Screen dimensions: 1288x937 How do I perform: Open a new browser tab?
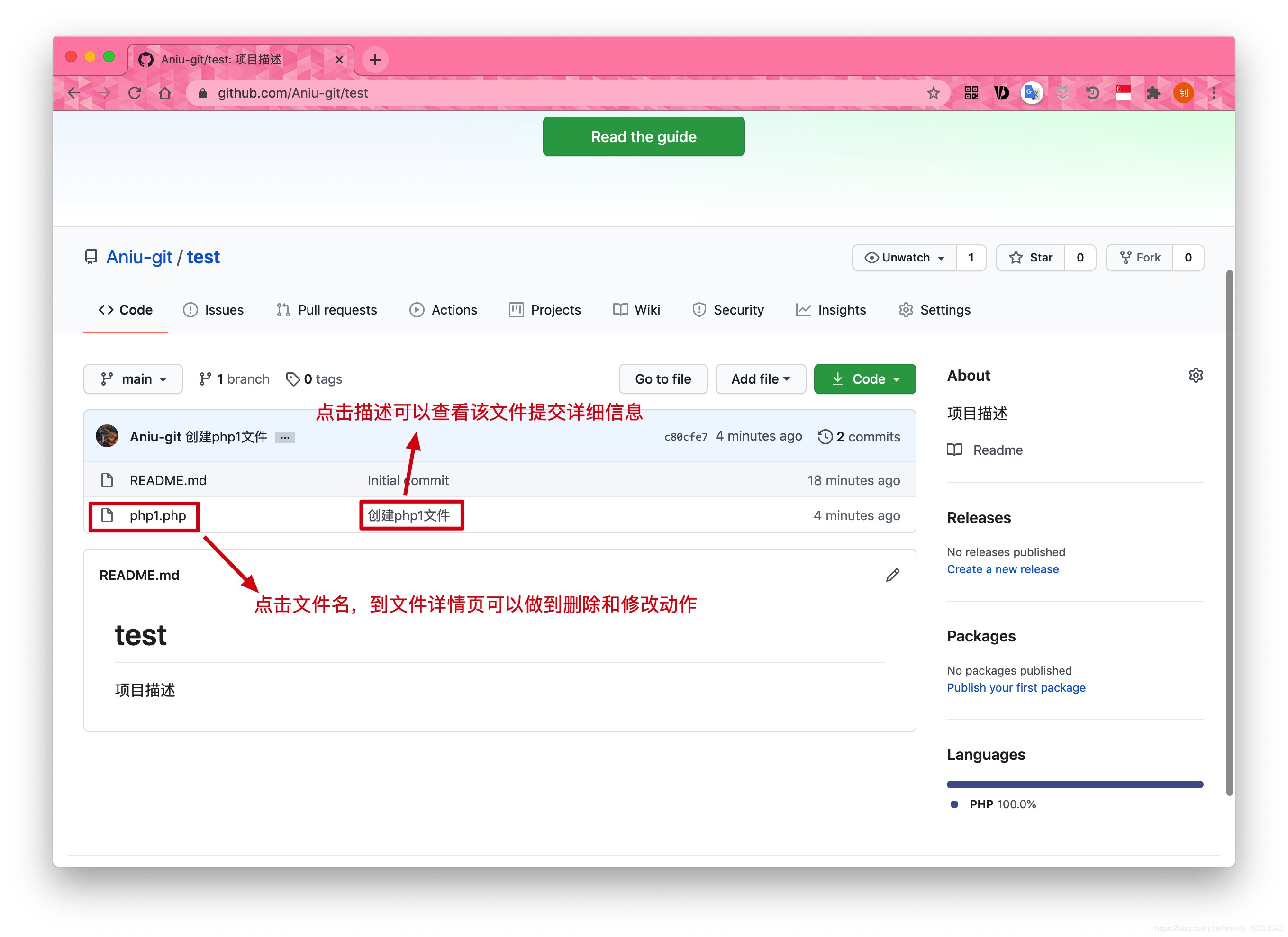375,60
